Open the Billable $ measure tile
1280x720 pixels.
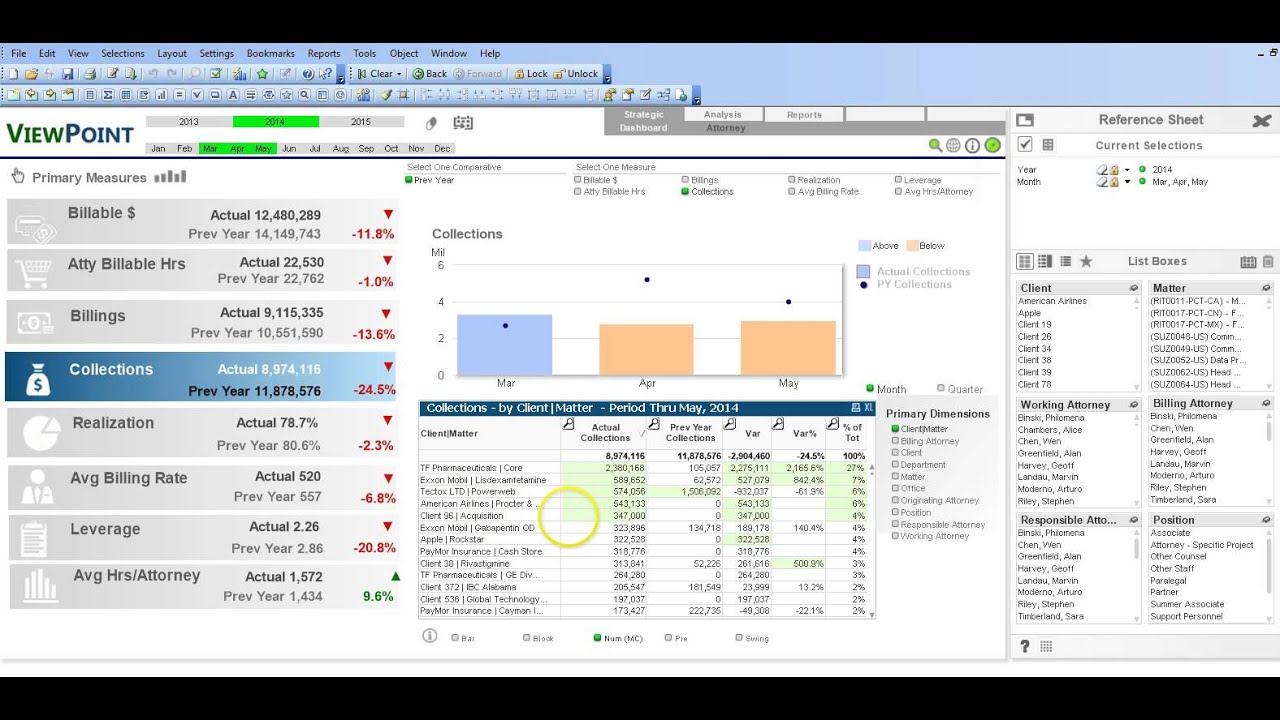[x=202, y=223]
